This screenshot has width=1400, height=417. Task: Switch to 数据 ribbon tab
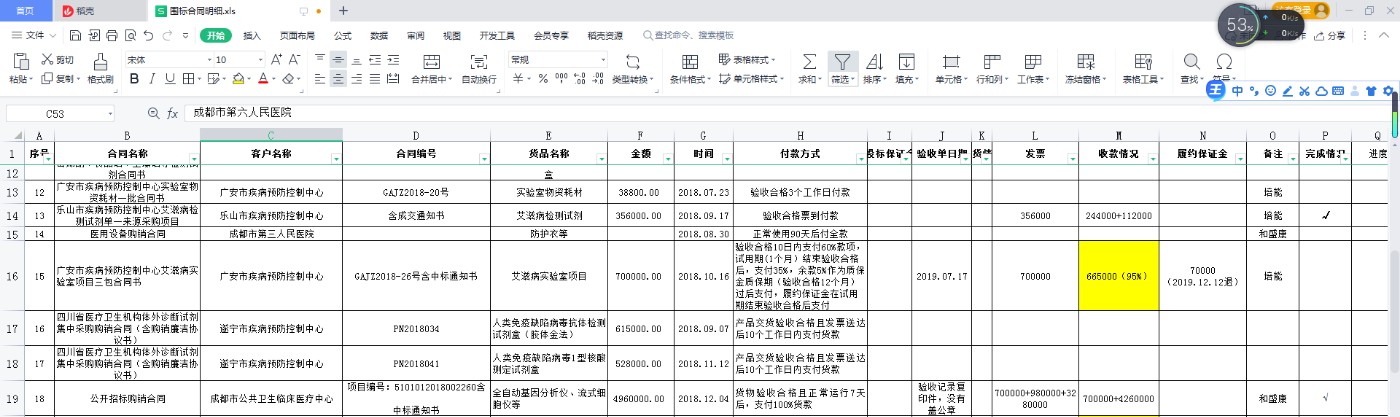[379, 35]
